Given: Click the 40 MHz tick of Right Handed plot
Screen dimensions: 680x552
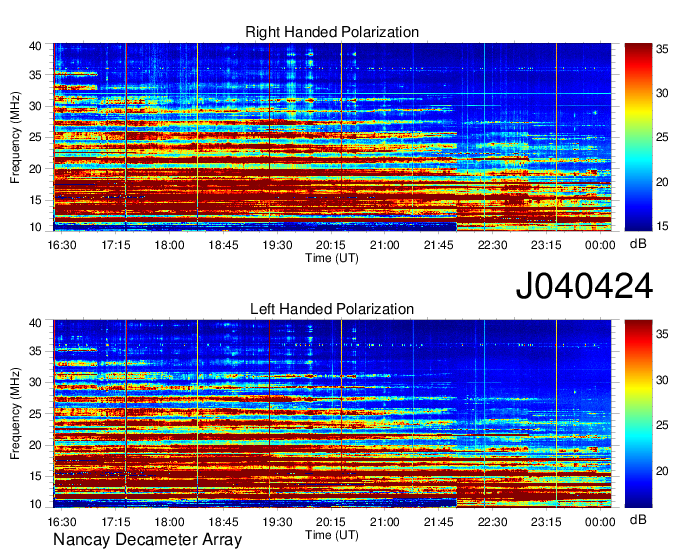Looking at the screenshot, I should [35, 46].
